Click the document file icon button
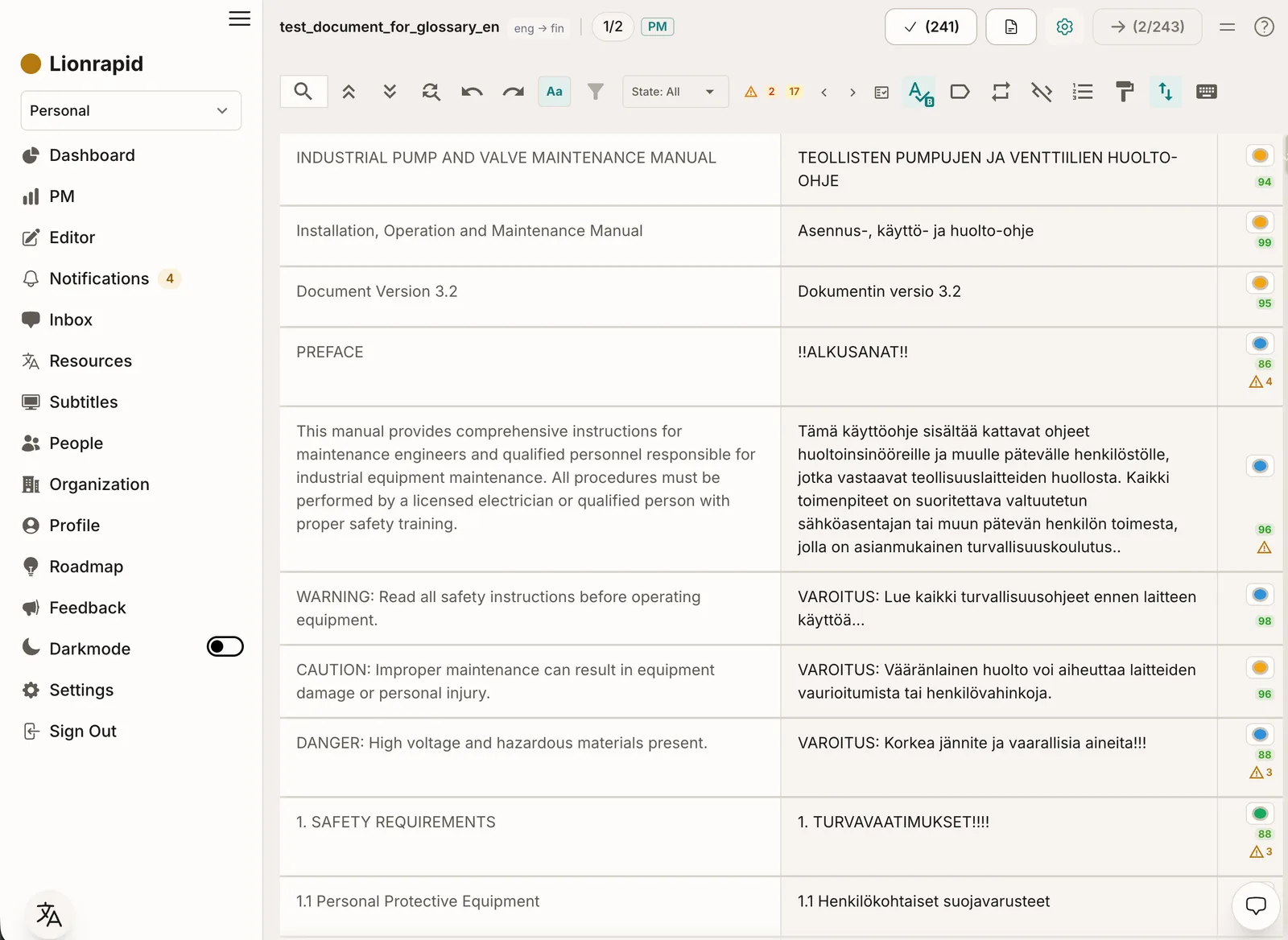Viewport: 1288px width, 940px height. [1011, 27]
